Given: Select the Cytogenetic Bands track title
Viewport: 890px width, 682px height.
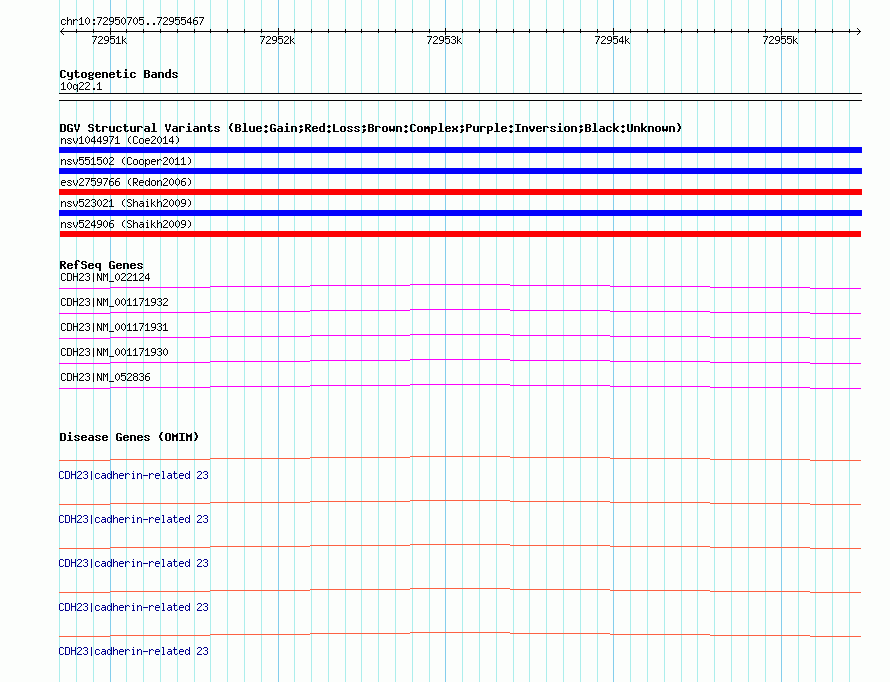Looking at the screenshot, I should coord(119,74).
